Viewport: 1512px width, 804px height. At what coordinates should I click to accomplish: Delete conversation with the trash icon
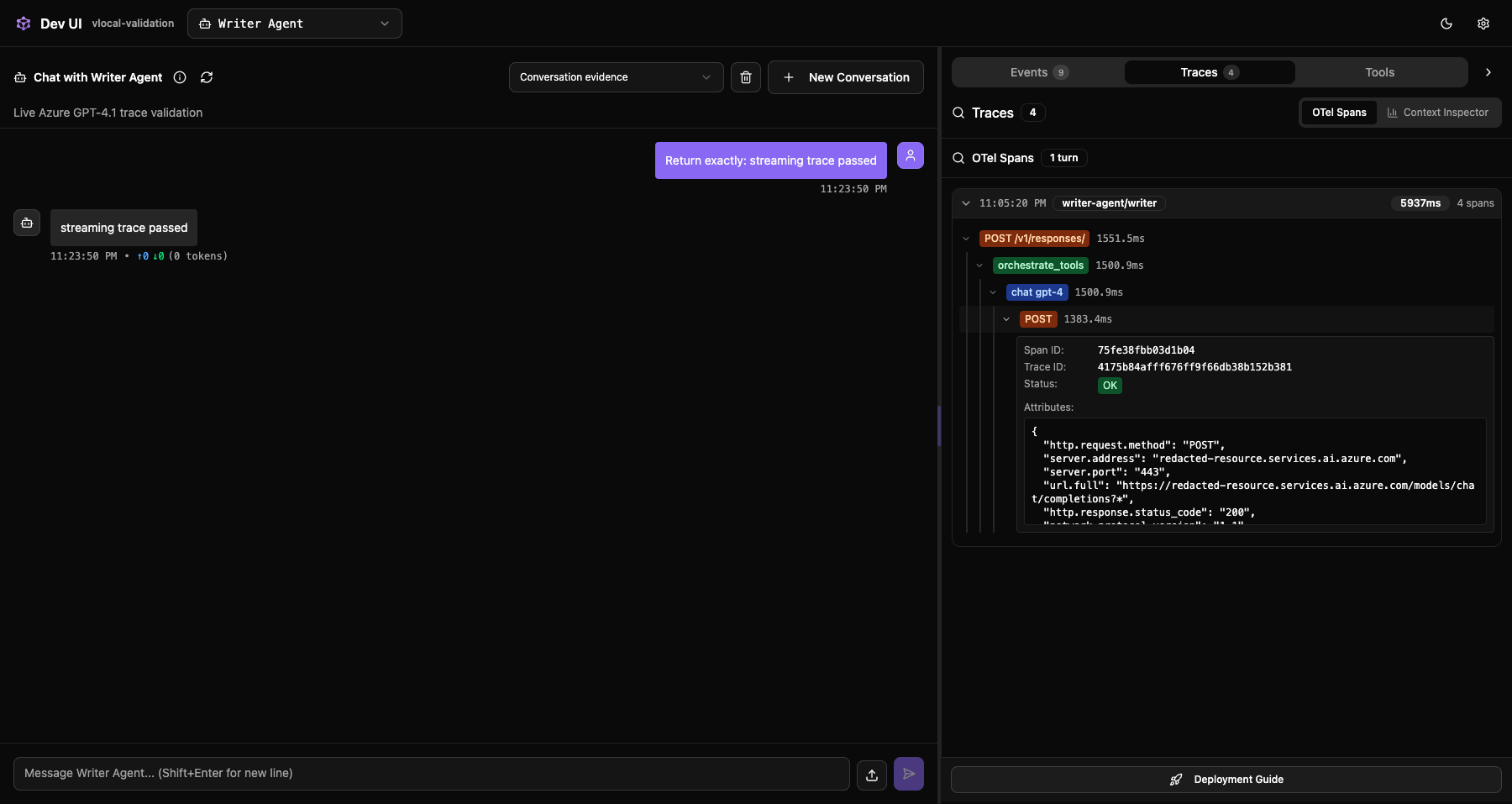(x=746, y=77)
